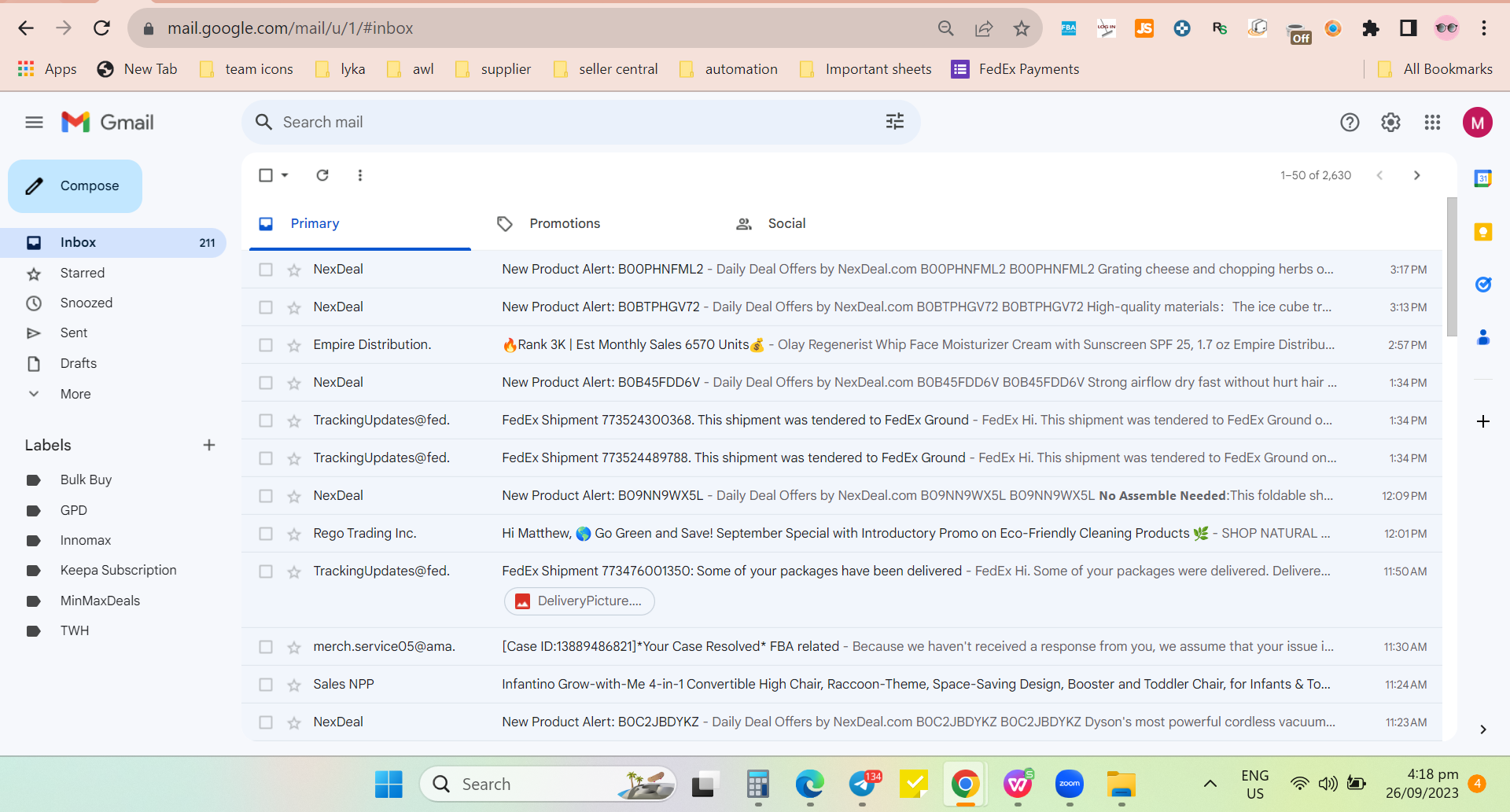Open Google account avatar M
The height and width of the screenshot is (812, 1510).
pyautogui.click(x=1477, y=122)
